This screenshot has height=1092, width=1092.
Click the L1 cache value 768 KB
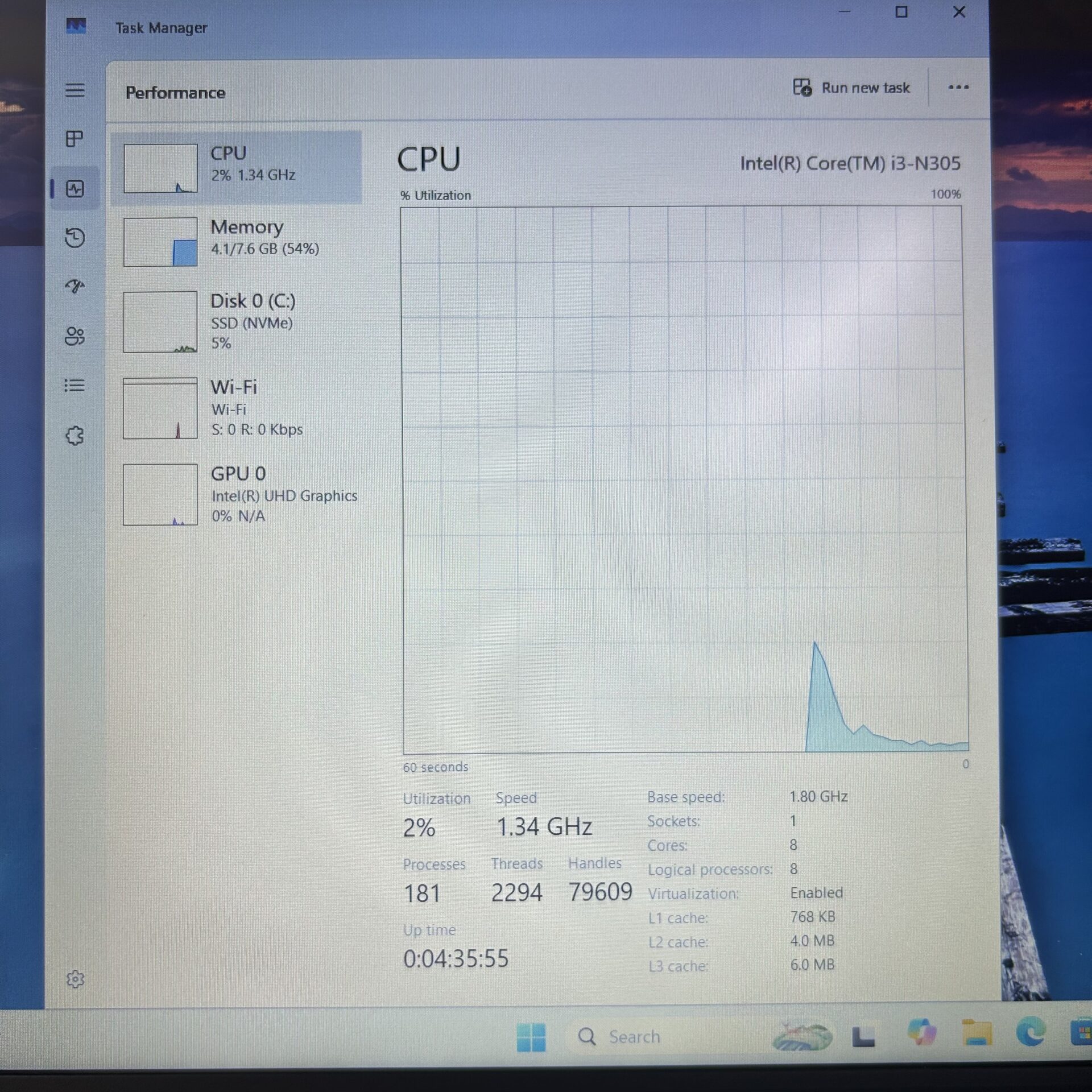click(x=812, y=917)
